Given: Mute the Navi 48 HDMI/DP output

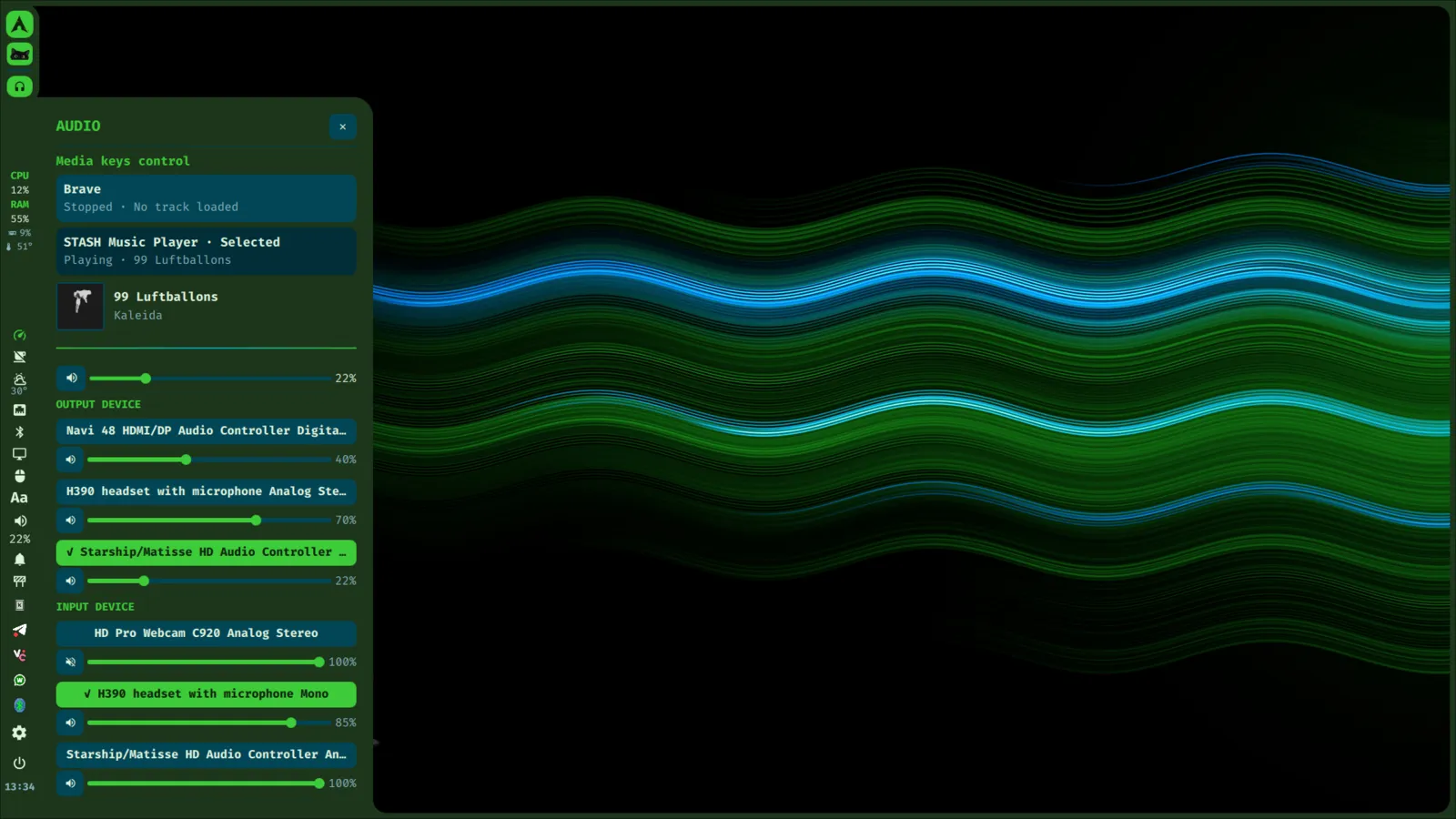Looking at the screenshot, I should [70, 460].
